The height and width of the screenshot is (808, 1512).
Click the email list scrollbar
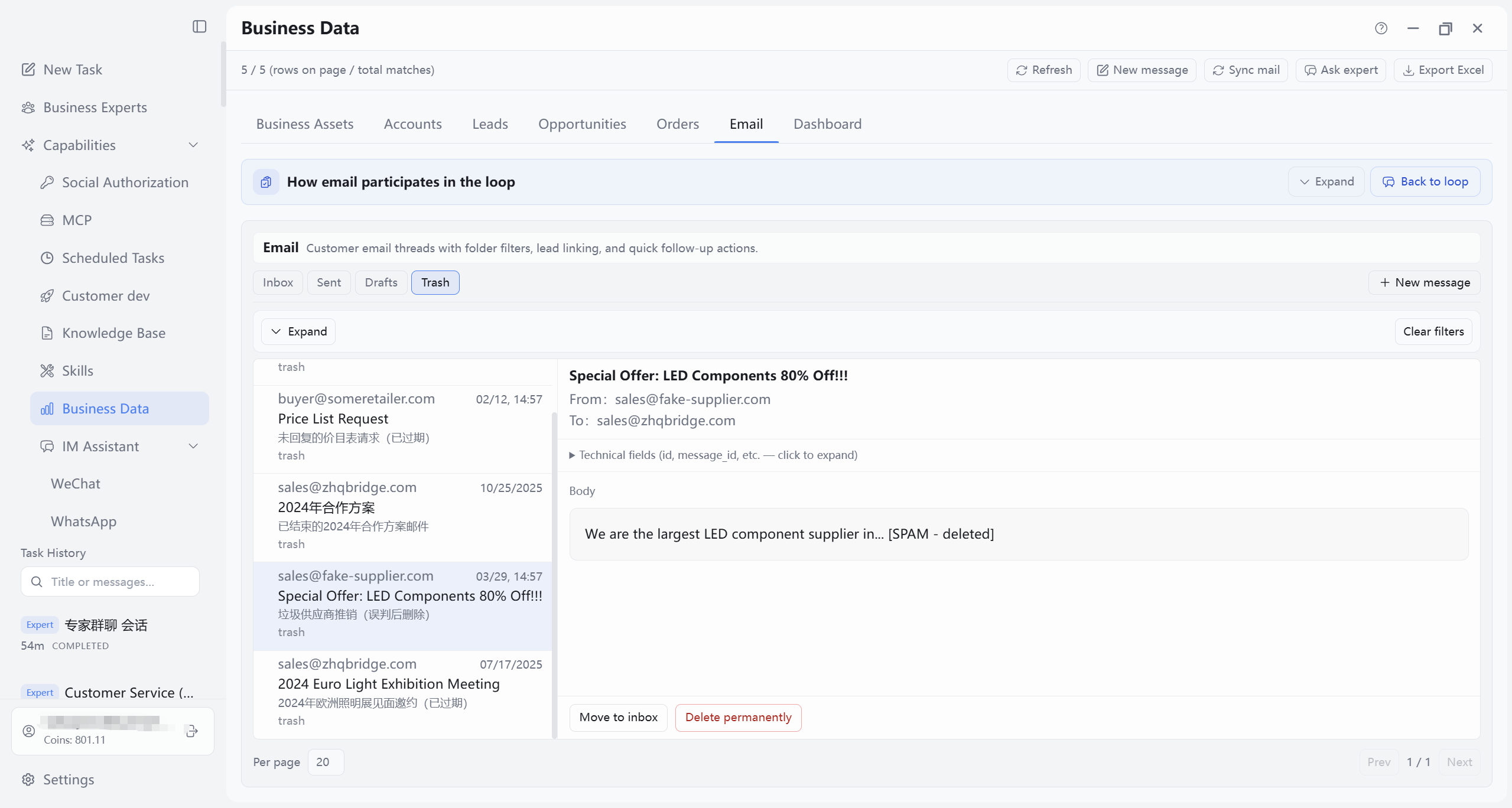[554, 574]
